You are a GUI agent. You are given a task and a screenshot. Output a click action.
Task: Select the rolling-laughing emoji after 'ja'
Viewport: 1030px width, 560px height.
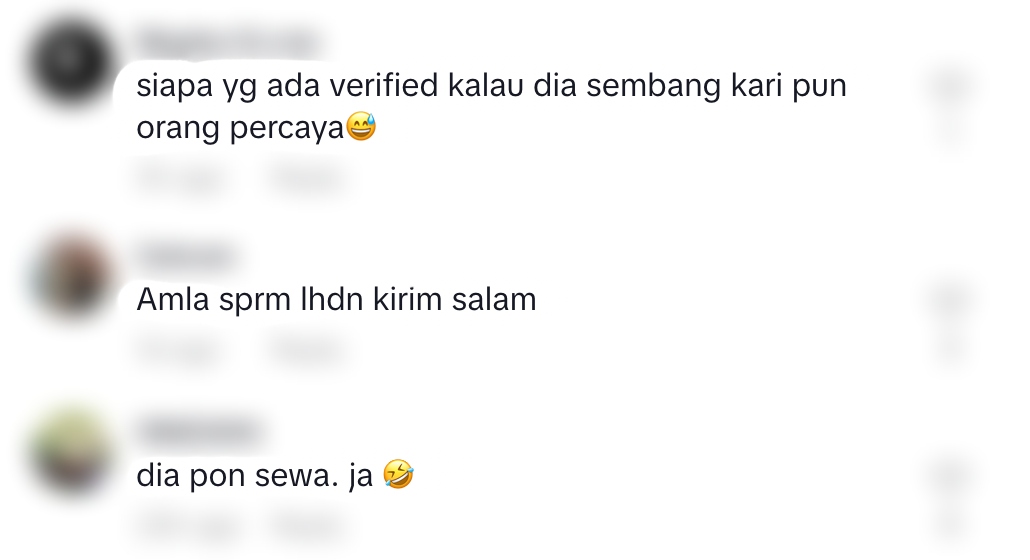(x=398, y=474)
